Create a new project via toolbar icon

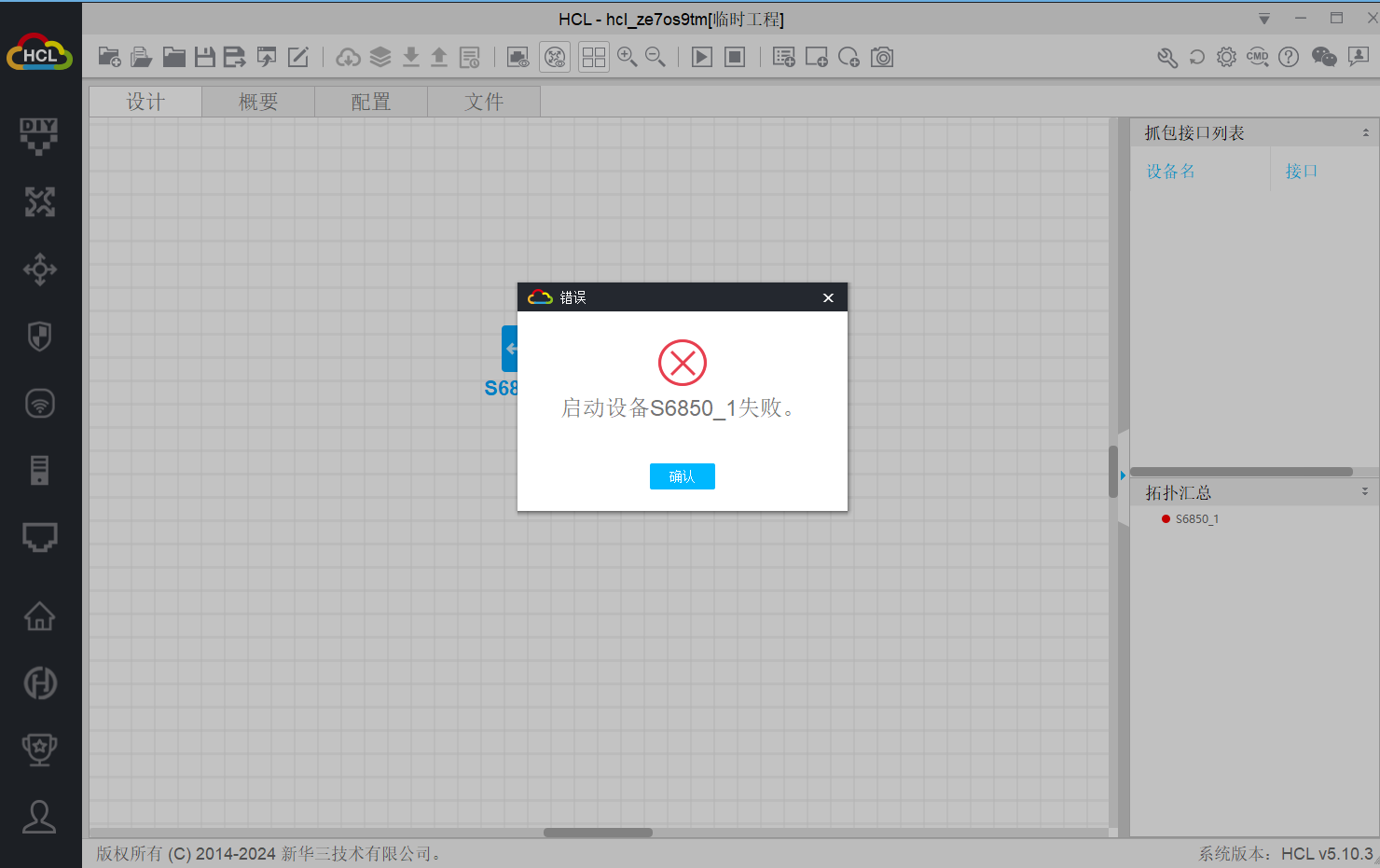[109, 57]
